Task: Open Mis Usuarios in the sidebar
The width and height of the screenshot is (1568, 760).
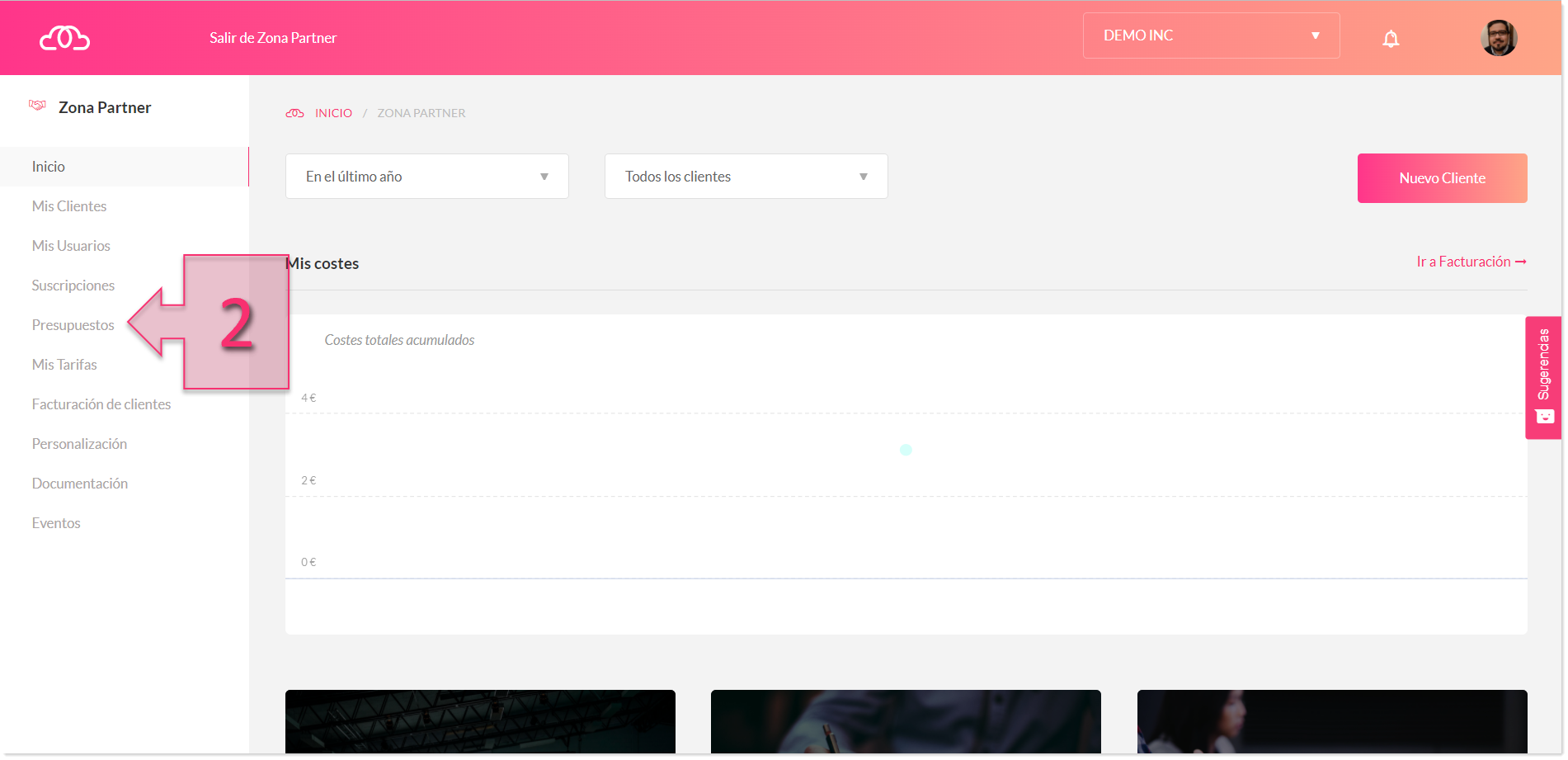Action: click(71, 246)
